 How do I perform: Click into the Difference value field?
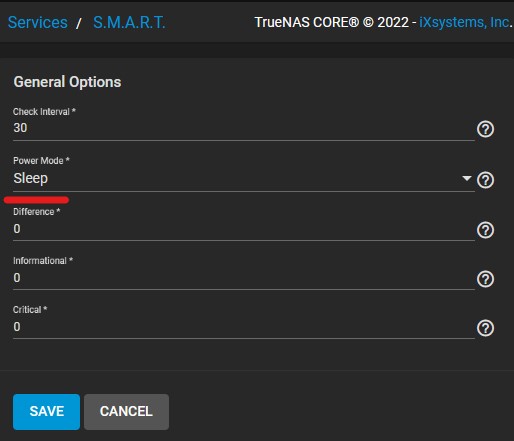click(x=244, y=229)
